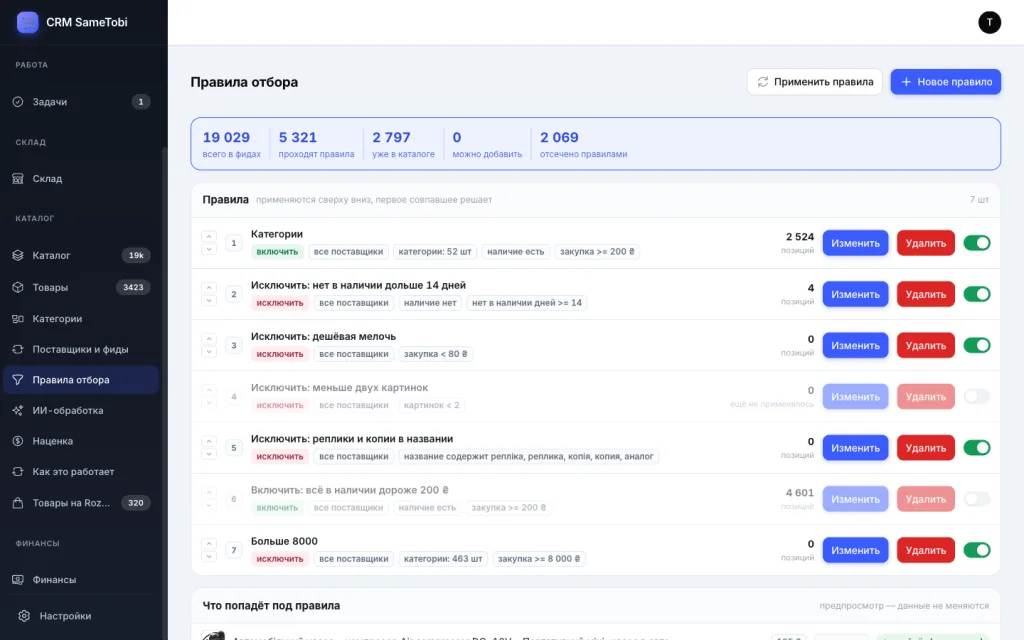
Task: Open Задачи in the sidebar
Action: click(81, 102)
